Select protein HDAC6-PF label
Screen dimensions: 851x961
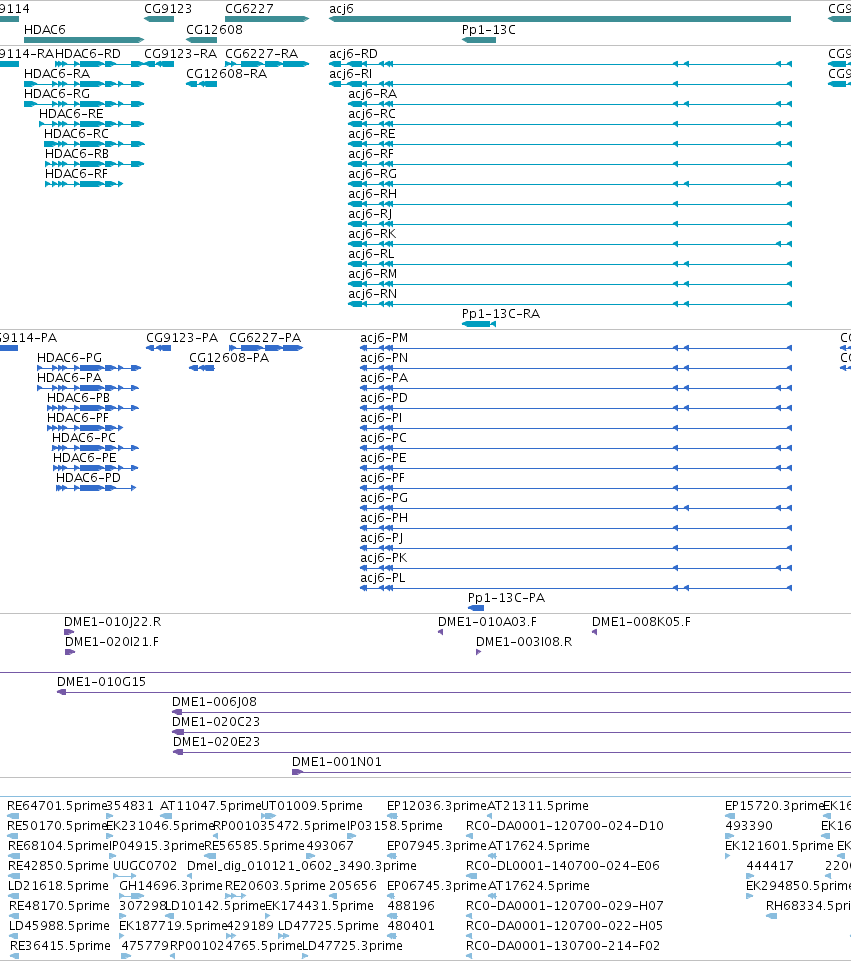coord(78,417)
